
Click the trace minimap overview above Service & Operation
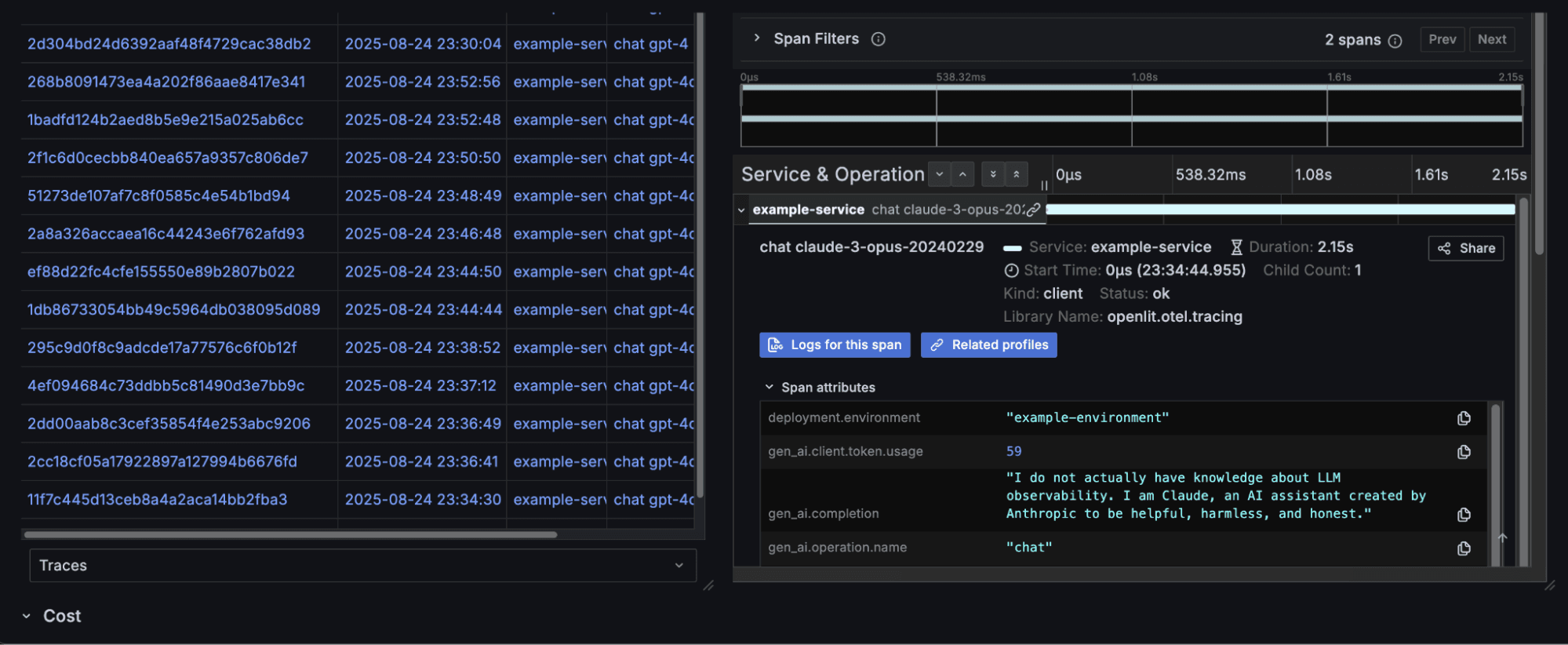tap(1131, 116)
